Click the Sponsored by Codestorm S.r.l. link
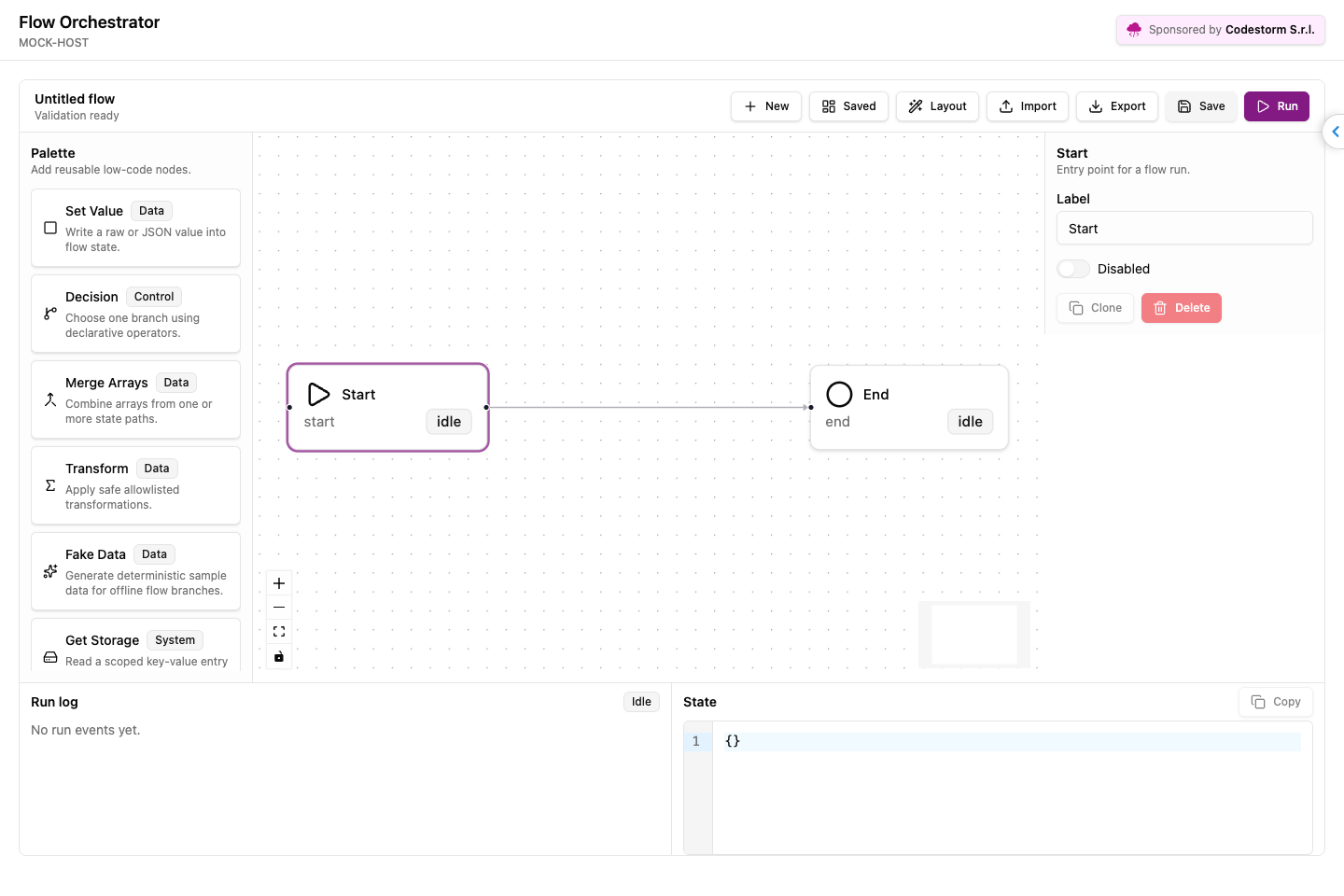The width and height of the screenshot is (1344, 896). point(1221,30)
